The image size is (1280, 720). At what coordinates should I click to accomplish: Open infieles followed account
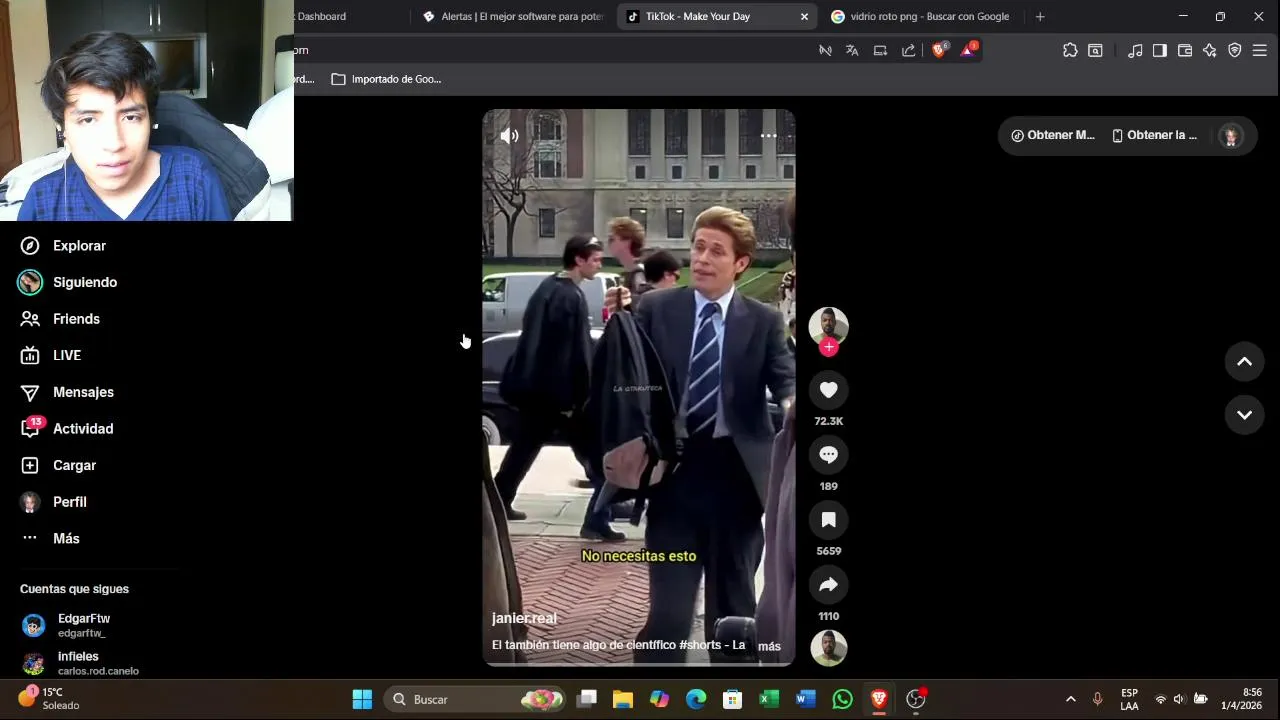[x=80, y=663]
